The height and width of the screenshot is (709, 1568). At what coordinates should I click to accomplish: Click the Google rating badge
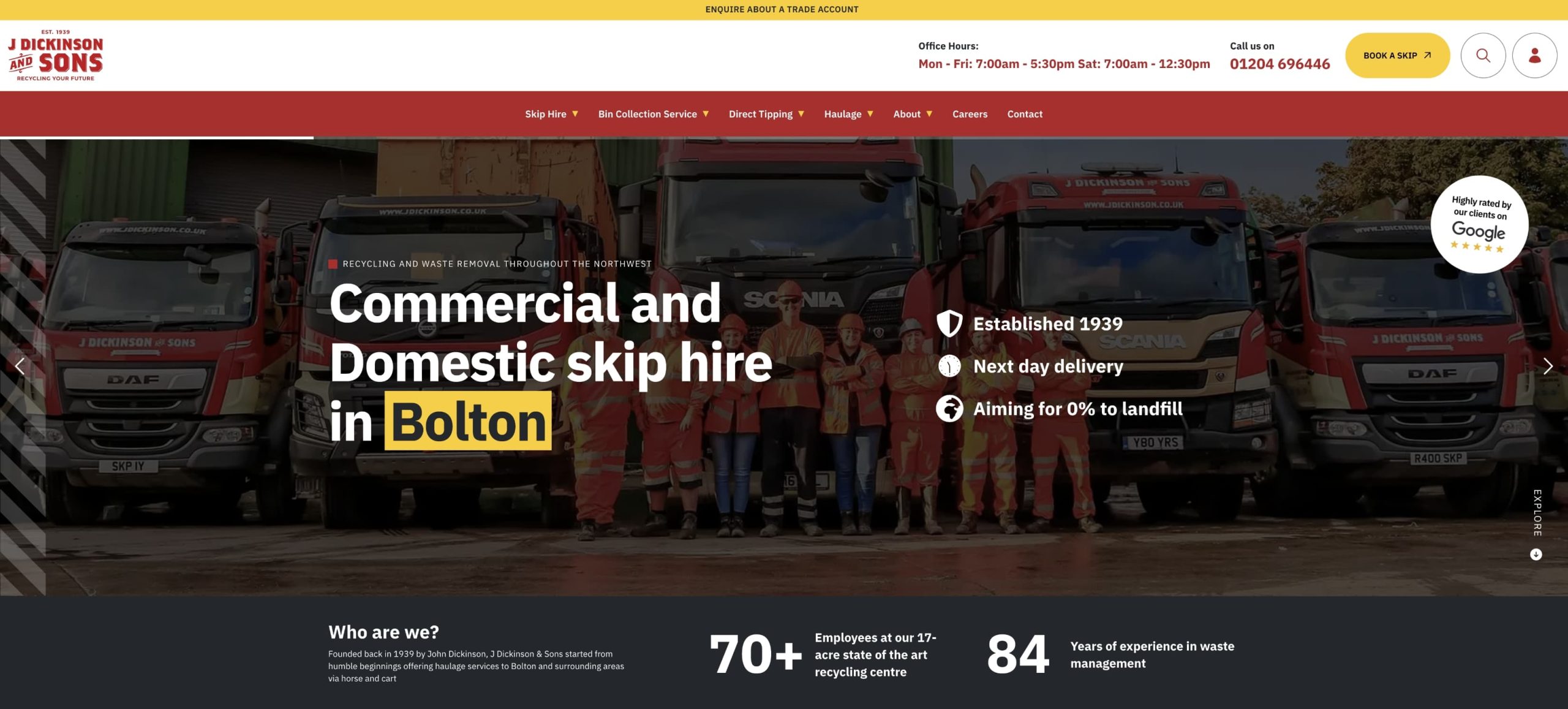1479,224
